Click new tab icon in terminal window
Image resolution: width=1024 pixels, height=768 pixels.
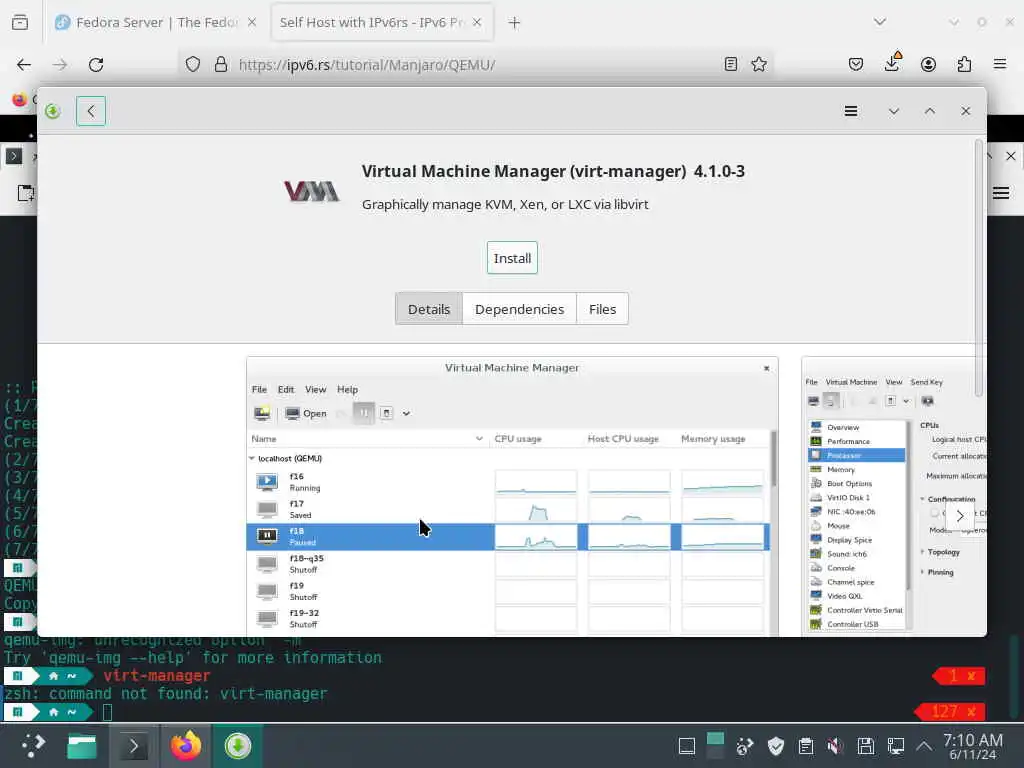[x=25, y=193]
